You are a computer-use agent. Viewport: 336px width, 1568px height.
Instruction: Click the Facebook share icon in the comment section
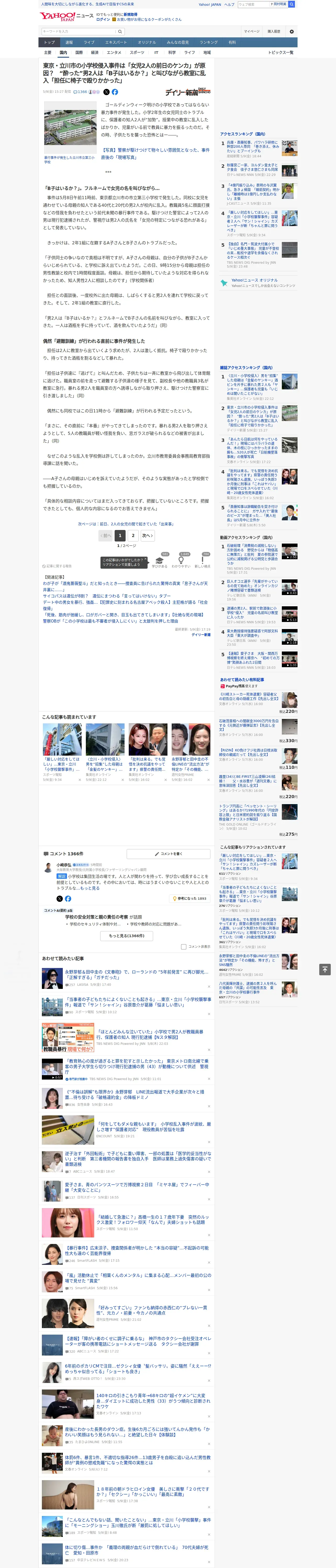pos(68,898)
